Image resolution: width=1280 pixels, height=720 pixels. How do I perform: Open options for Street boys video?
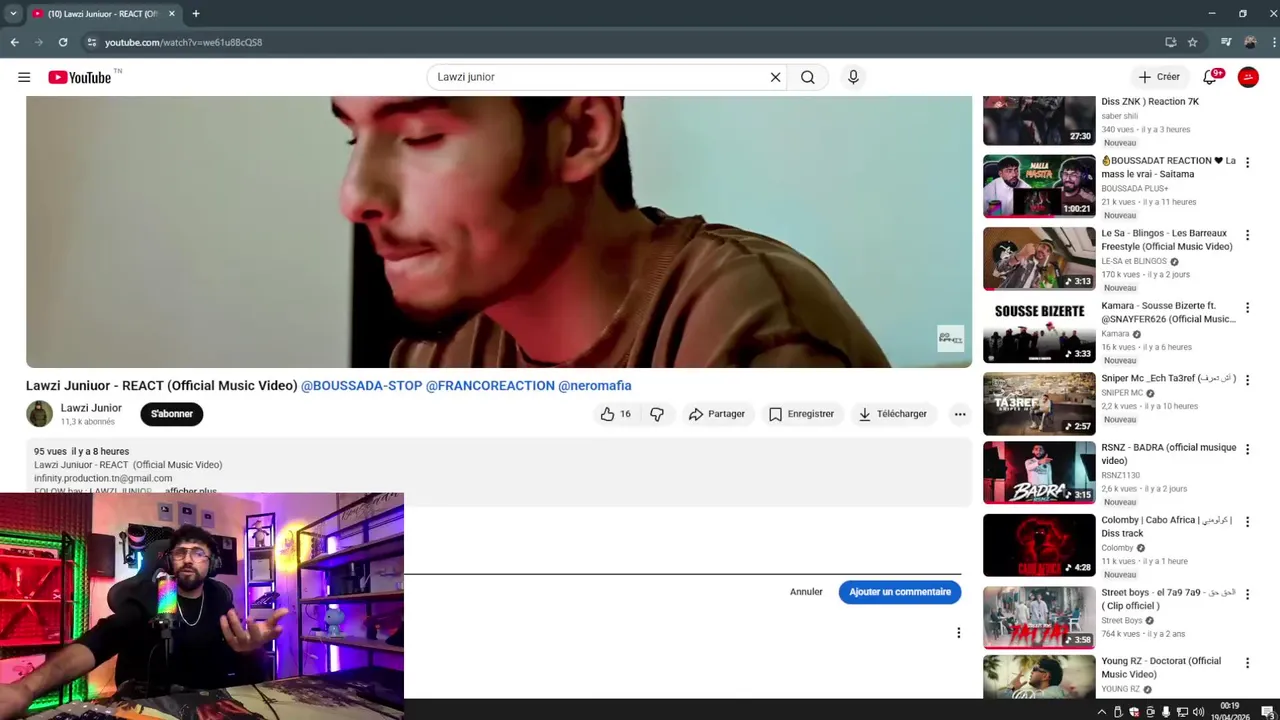(x=1247, y=594)
